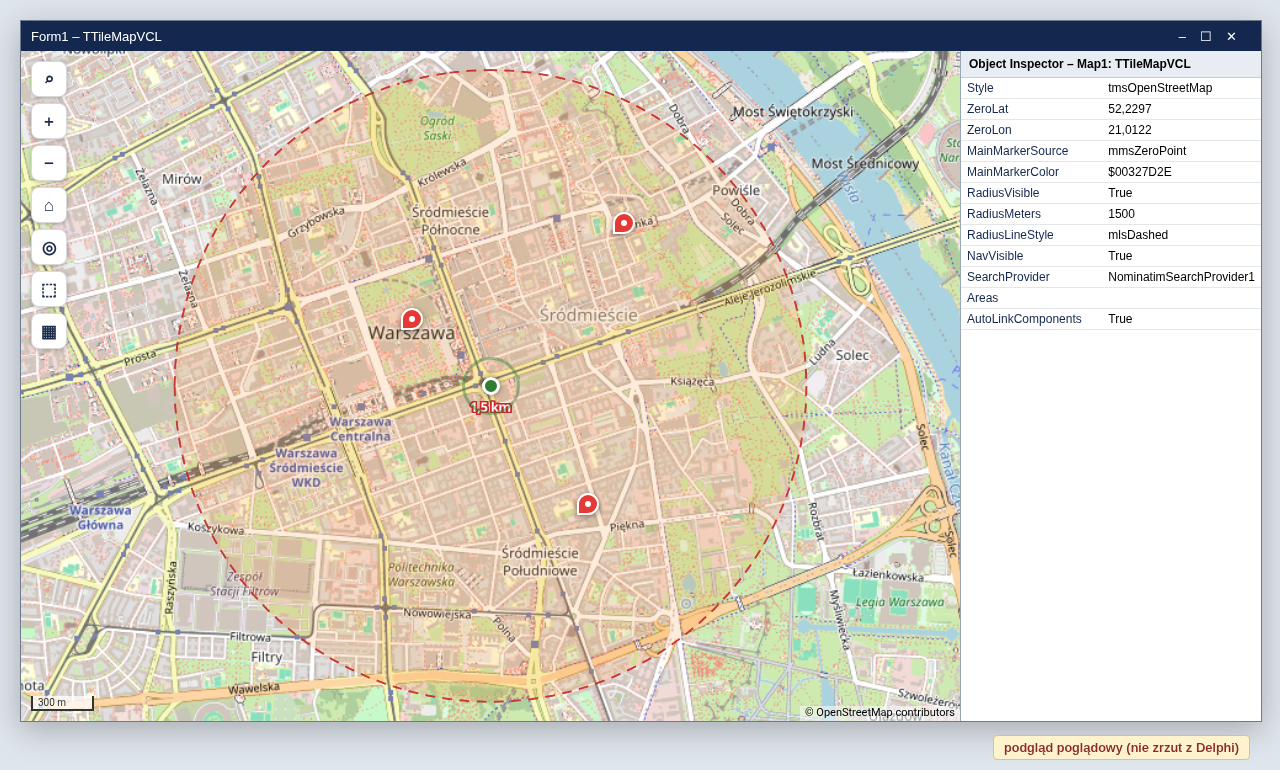Toggle the NavVisible True value
Image resolution: width=1280 pixels, height=770 pixels.
coord(1120,256)
